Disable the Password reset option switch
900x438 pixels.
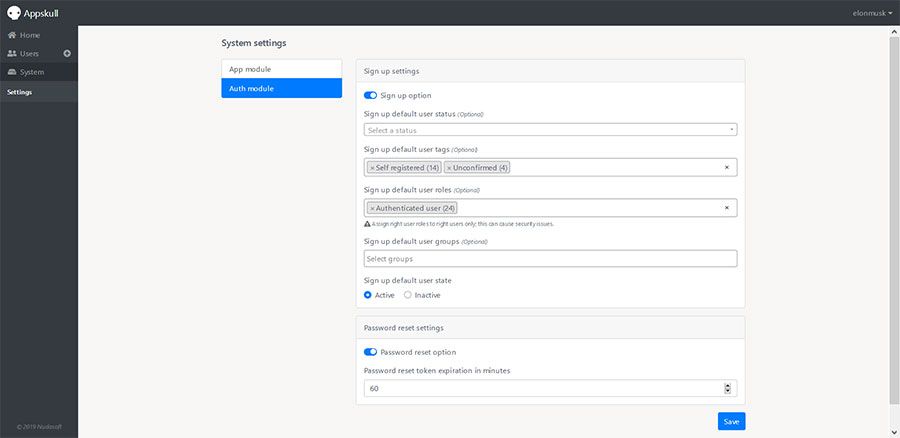(370, 352)
